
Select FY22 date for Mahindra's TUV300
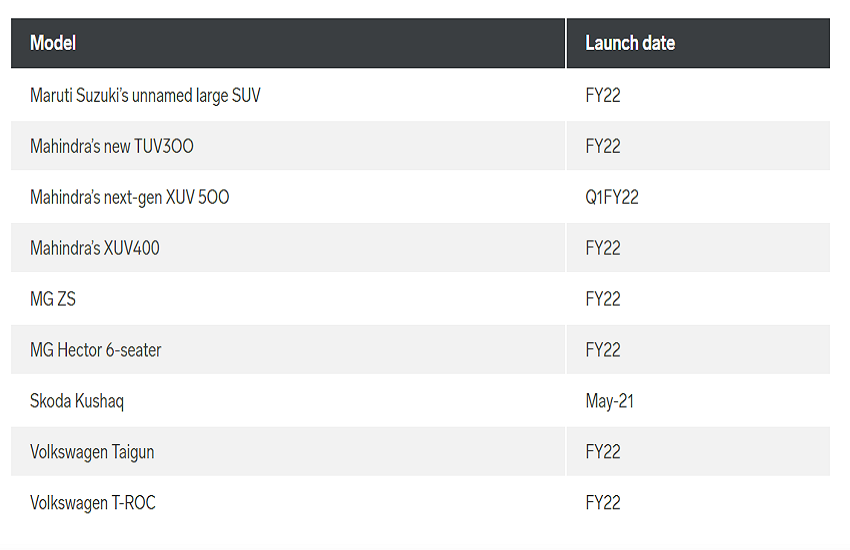pyautogui.click(x=603, y=146)
